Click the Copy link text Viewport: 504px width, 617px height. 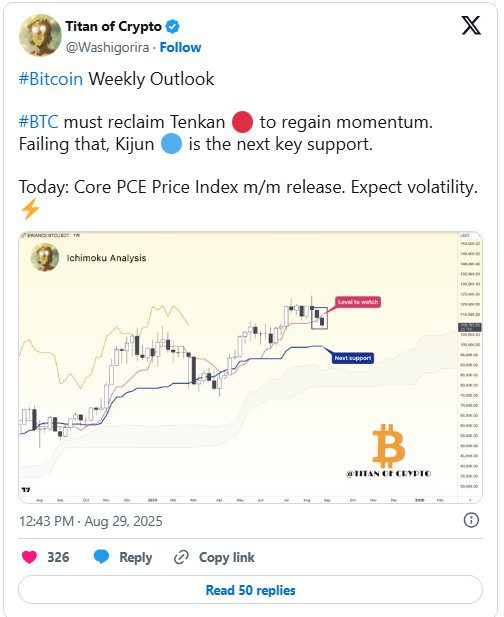[x=227, y=557]
